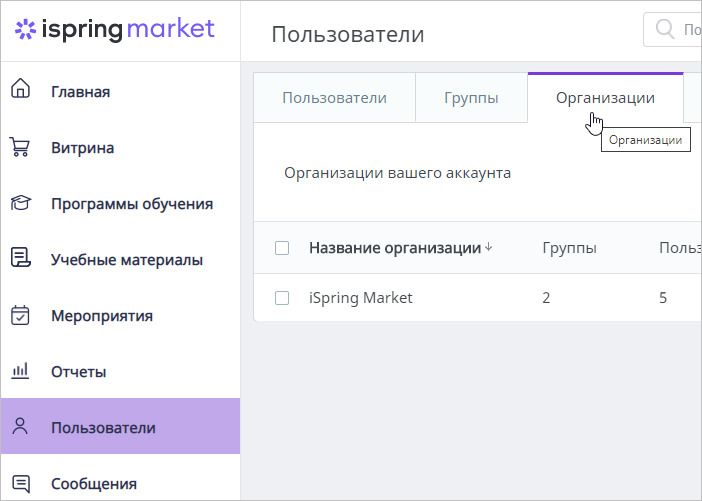Click the Организации вашего аккаунта heading
This screenshot has height=501, width=702.
(x=398, y=173)
